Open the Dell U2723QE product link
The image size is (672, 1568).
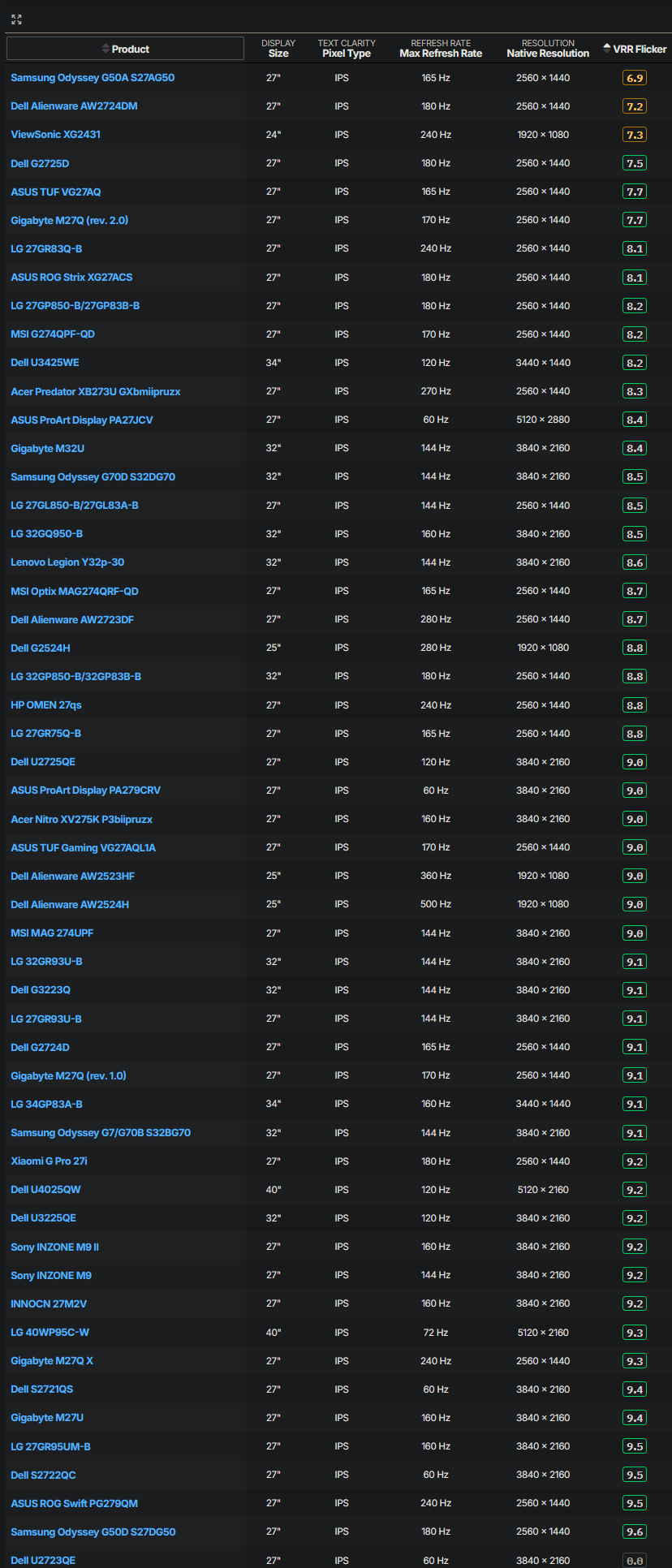click(x=43, y=1560)
